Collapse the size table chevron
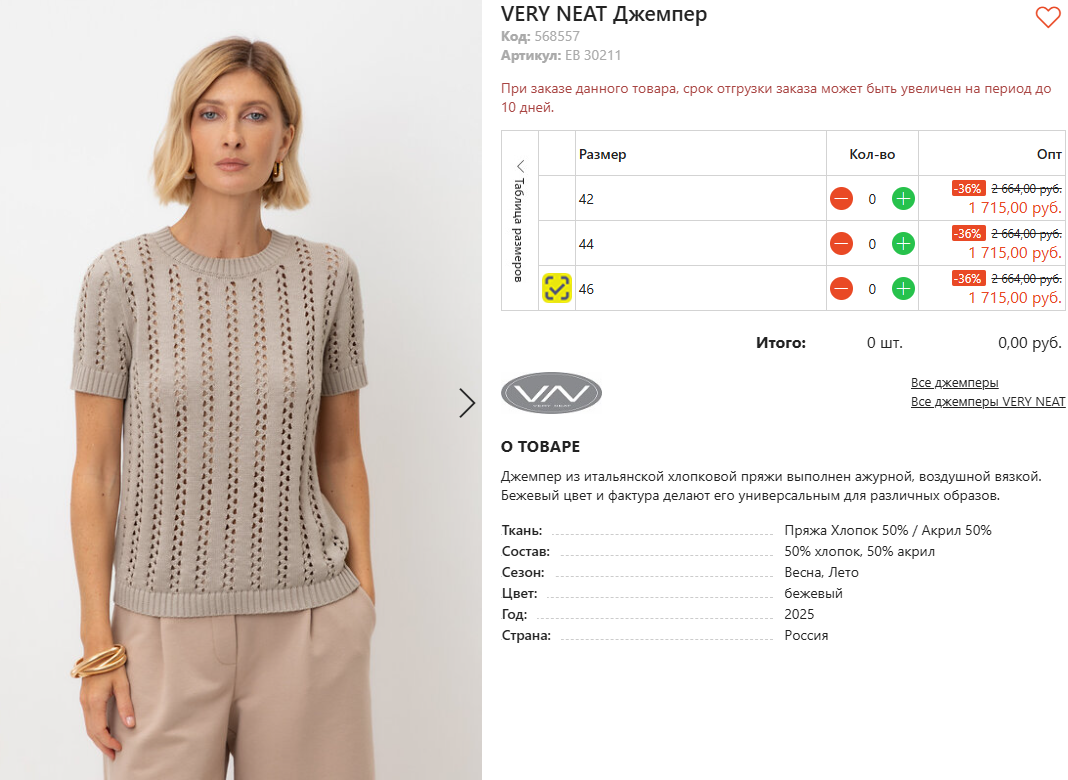The image size is (1068, 780). coord(520,166)
